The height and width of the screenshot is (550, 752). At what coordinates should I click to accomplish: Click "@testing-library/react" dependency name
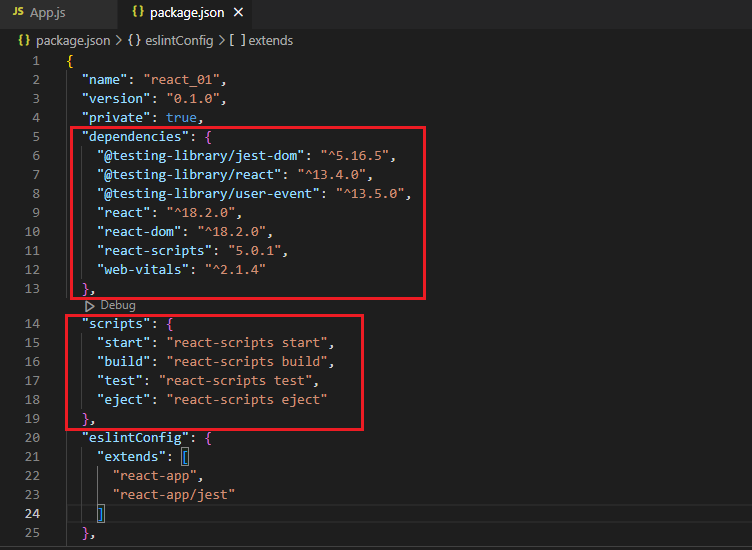click(189, 175)
